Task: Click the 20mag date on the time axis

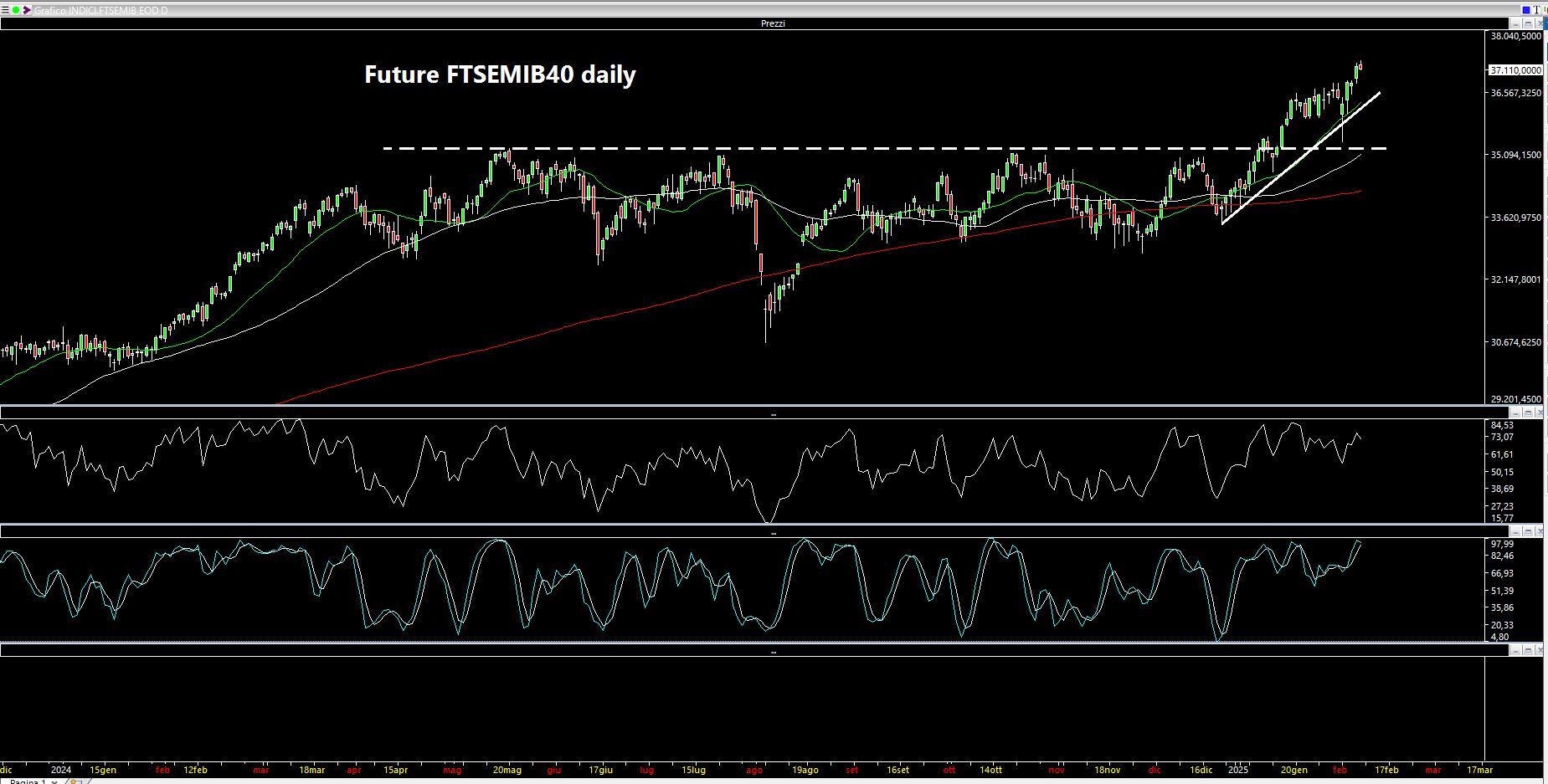Action: pos(507,770)
